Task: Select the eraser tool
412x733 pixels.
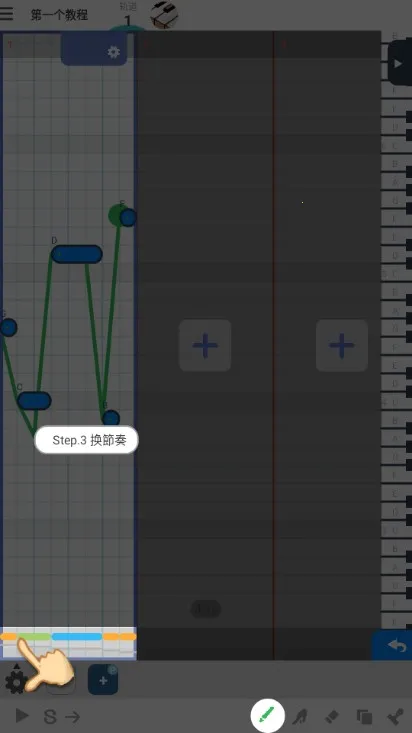Action: 331,716
